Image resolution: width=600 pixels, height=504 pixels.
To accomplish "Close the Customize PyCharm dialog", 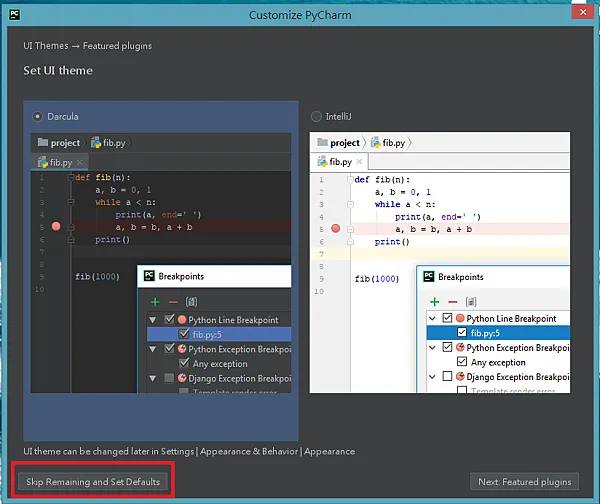I will coord(583,12).
